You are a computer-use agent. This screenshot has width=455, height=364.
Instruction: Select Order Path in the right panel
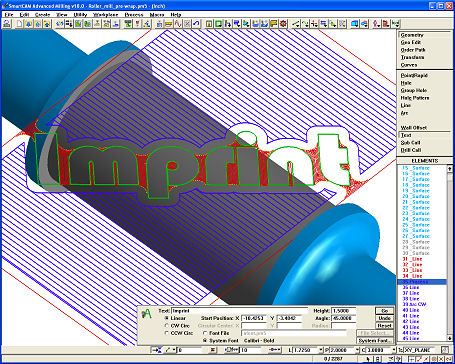pos(413,50)
